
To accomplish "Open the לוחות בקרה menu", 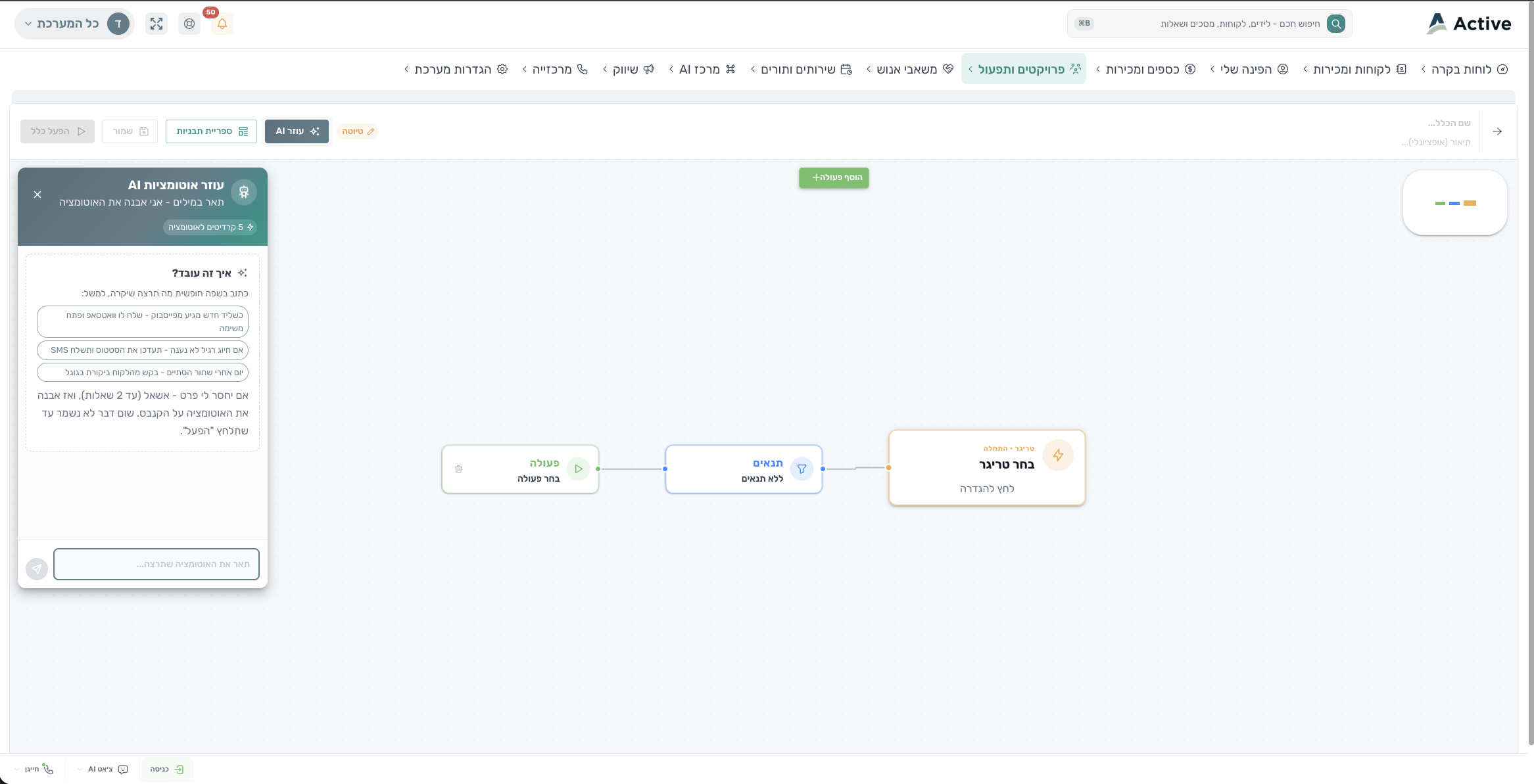I will click(x=1464, y=69).
